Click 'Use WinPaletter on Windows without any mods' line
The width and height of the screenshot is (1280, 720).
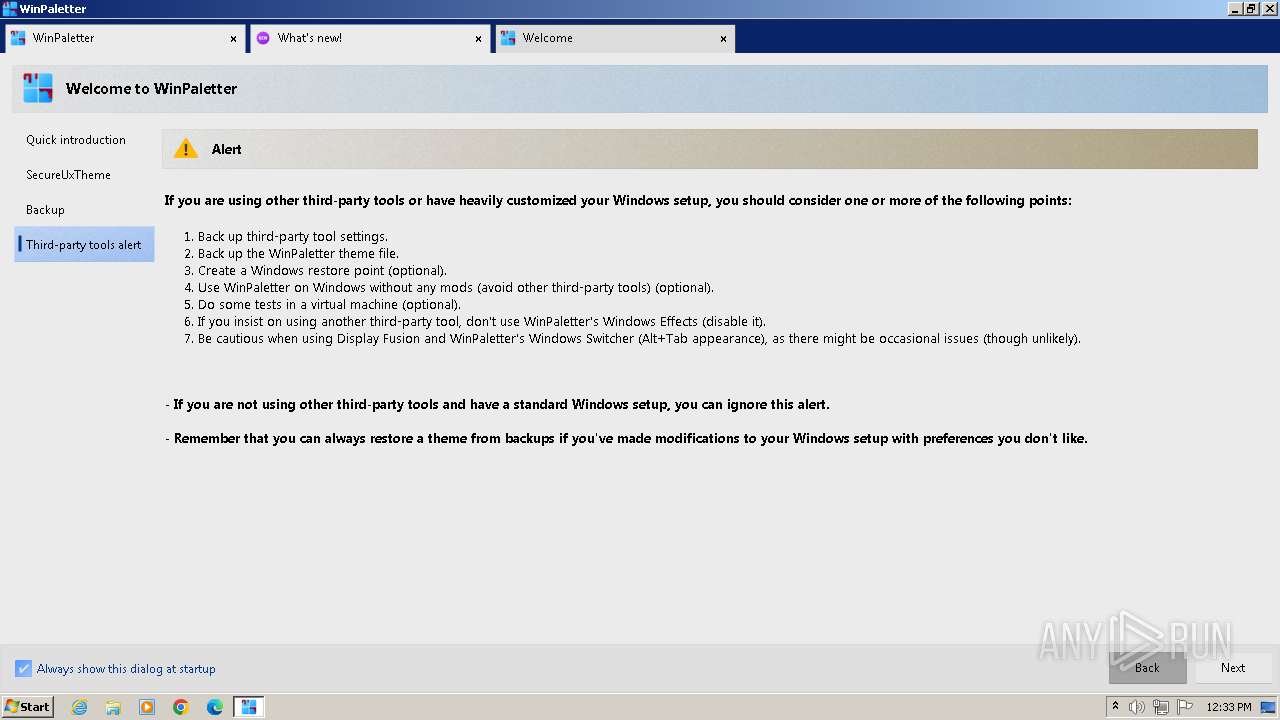click(455, 288)
